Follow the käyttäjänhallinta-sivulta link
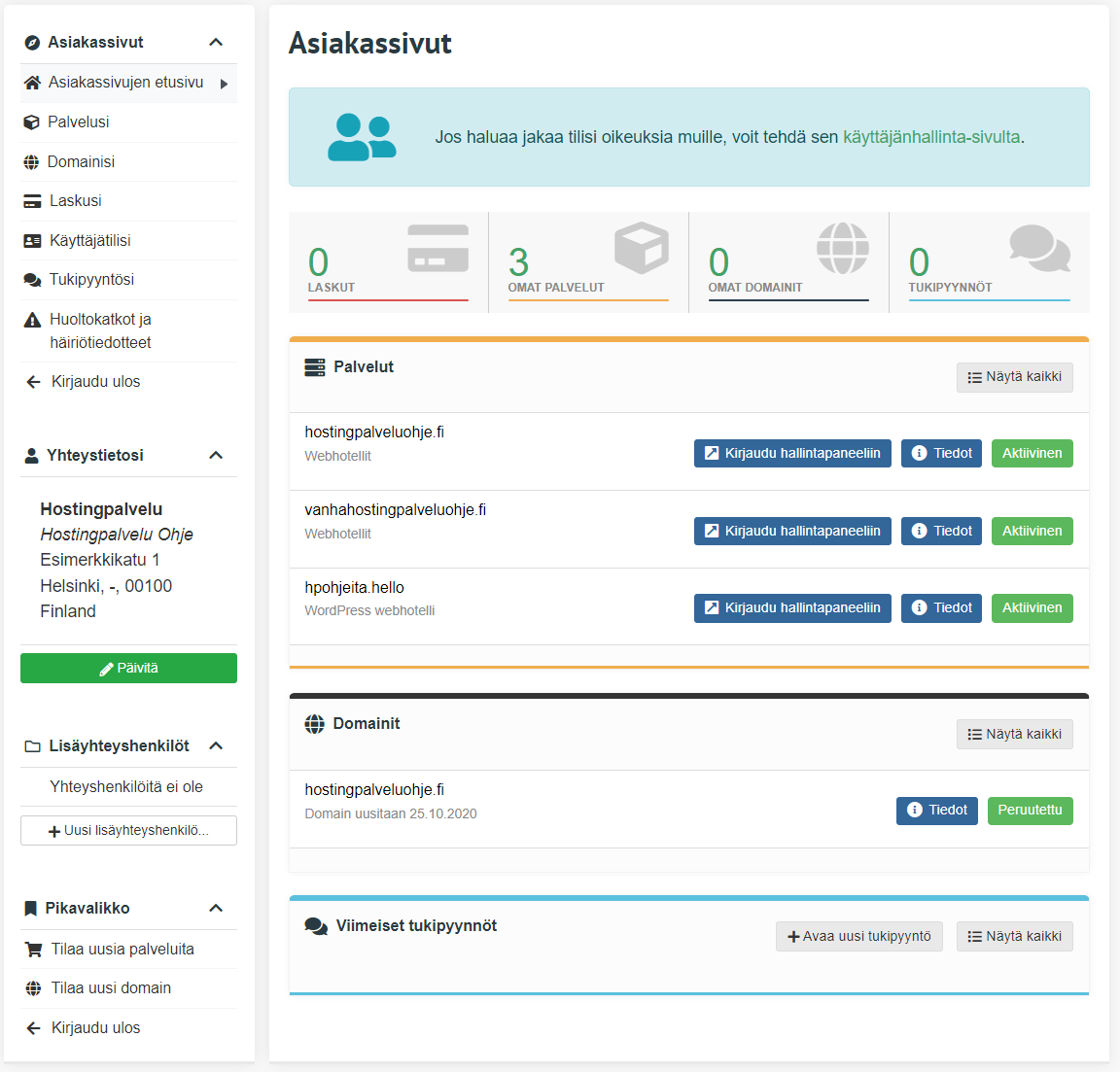 coord(930,137)
